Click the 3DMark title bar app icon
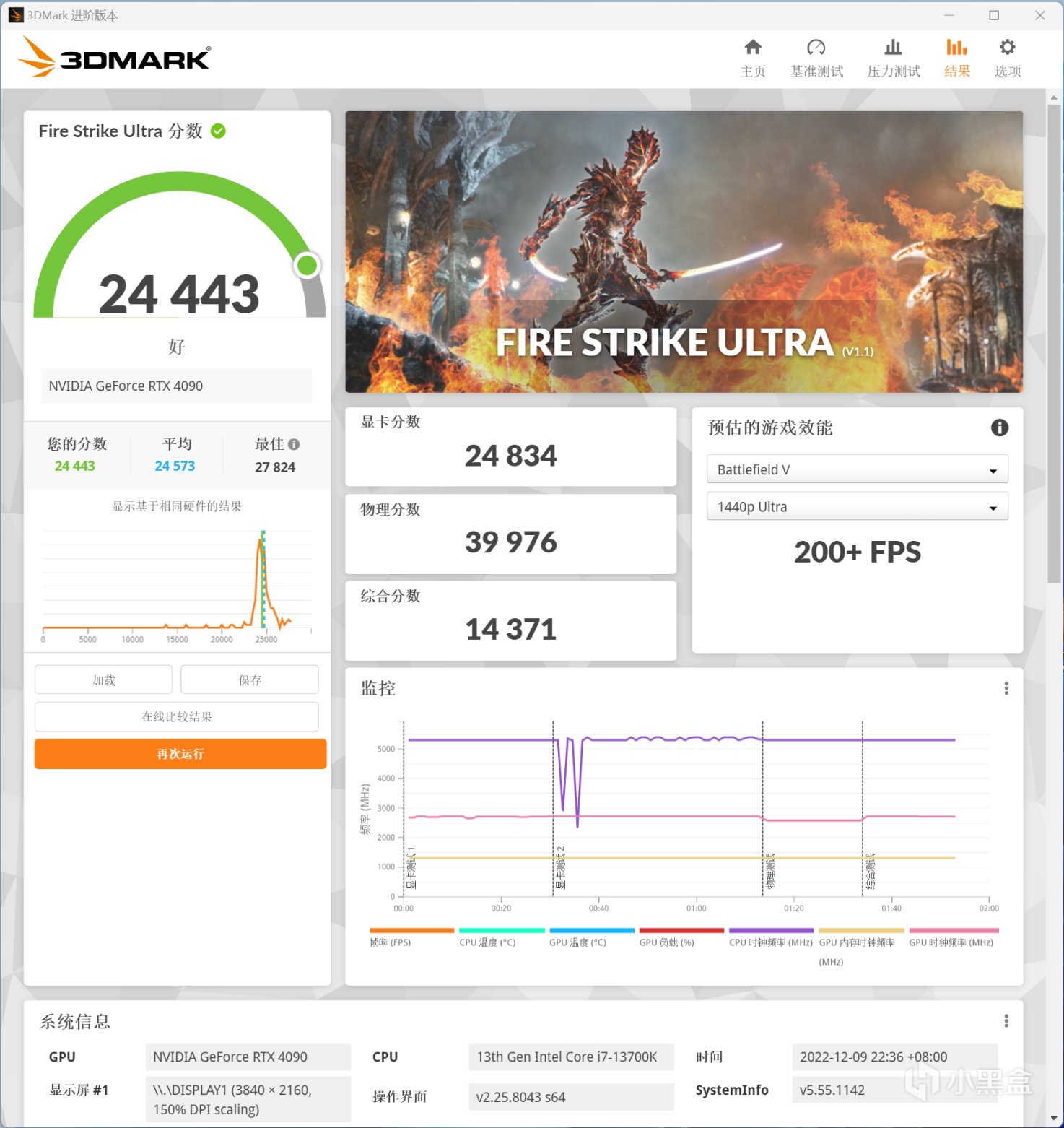 coord(16,15)
